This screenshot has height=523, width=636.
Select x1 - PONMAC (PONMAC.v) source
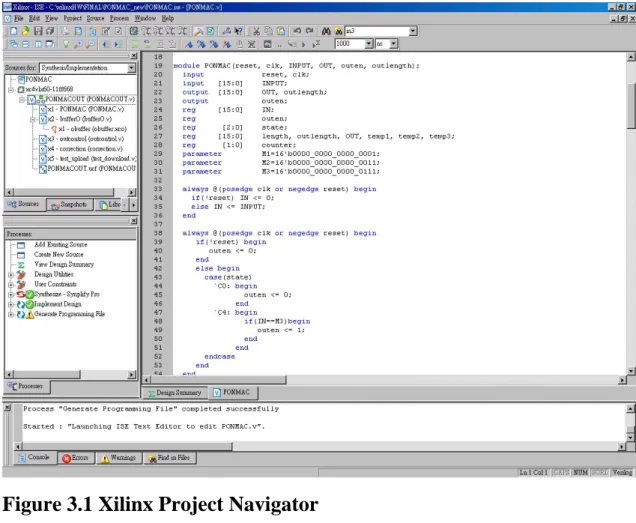tap(86, 109)
